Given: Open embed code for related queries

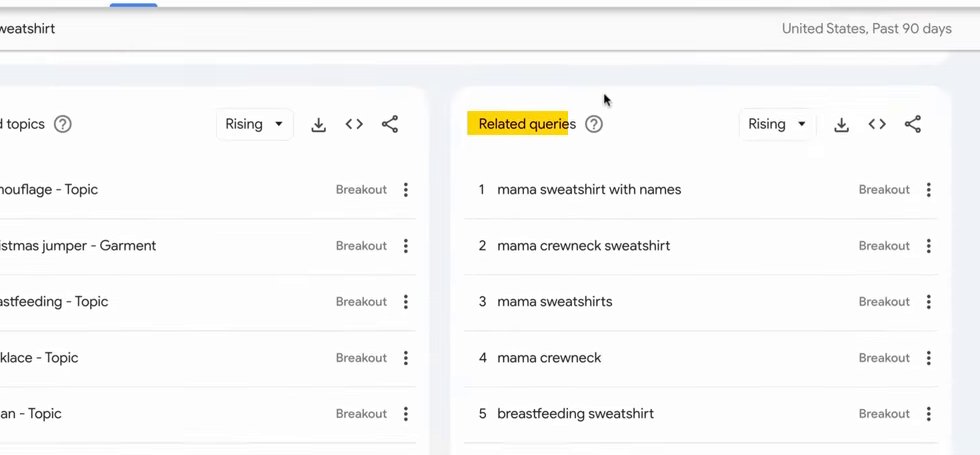Looking at the screenshot, I should 877,124.
